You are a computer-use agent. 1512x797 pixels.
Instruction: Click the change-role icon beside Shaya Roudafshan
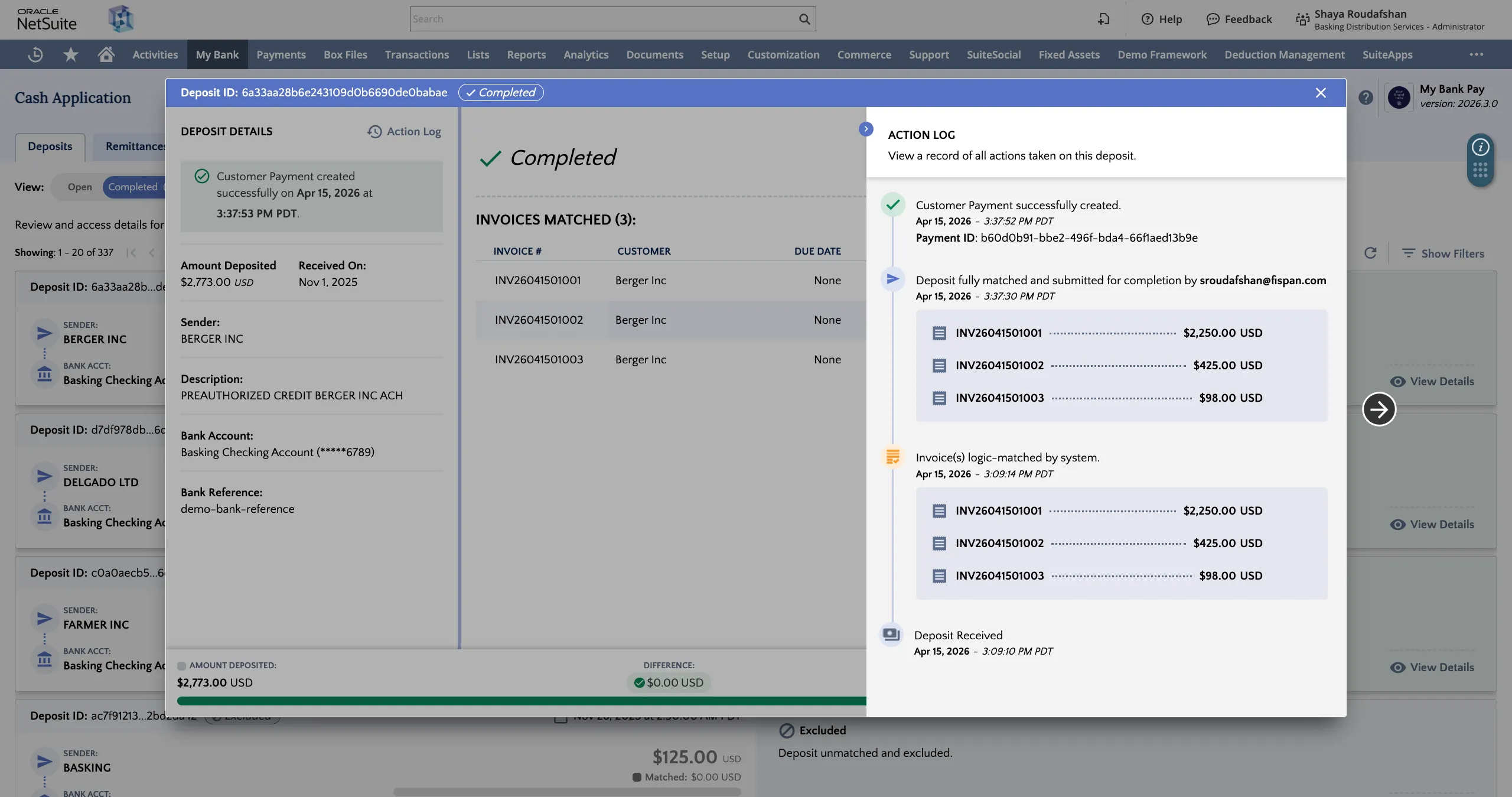[1302, 19]
